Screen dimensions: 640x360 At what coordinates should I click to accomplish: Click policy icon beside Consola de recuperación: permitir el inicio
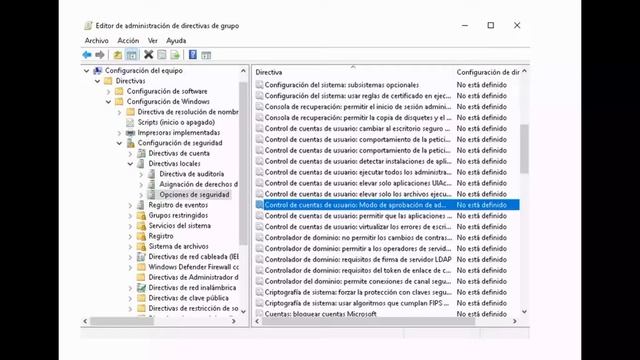tap(259, 106)
